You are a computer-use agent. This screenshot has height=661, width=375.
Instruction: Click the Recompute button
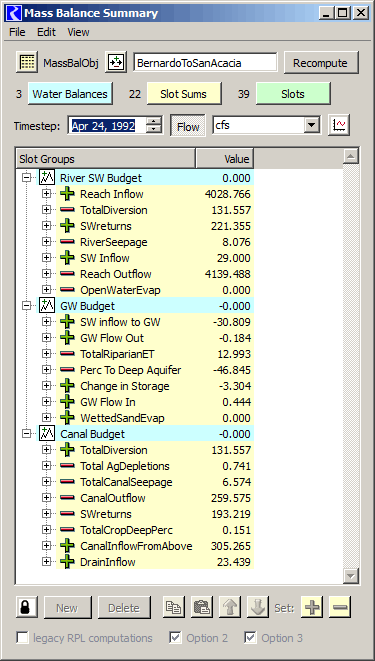tap(321, 63)
